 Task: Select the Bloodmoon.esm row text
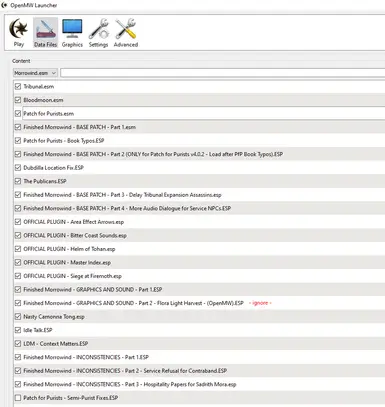pos(43,100)
